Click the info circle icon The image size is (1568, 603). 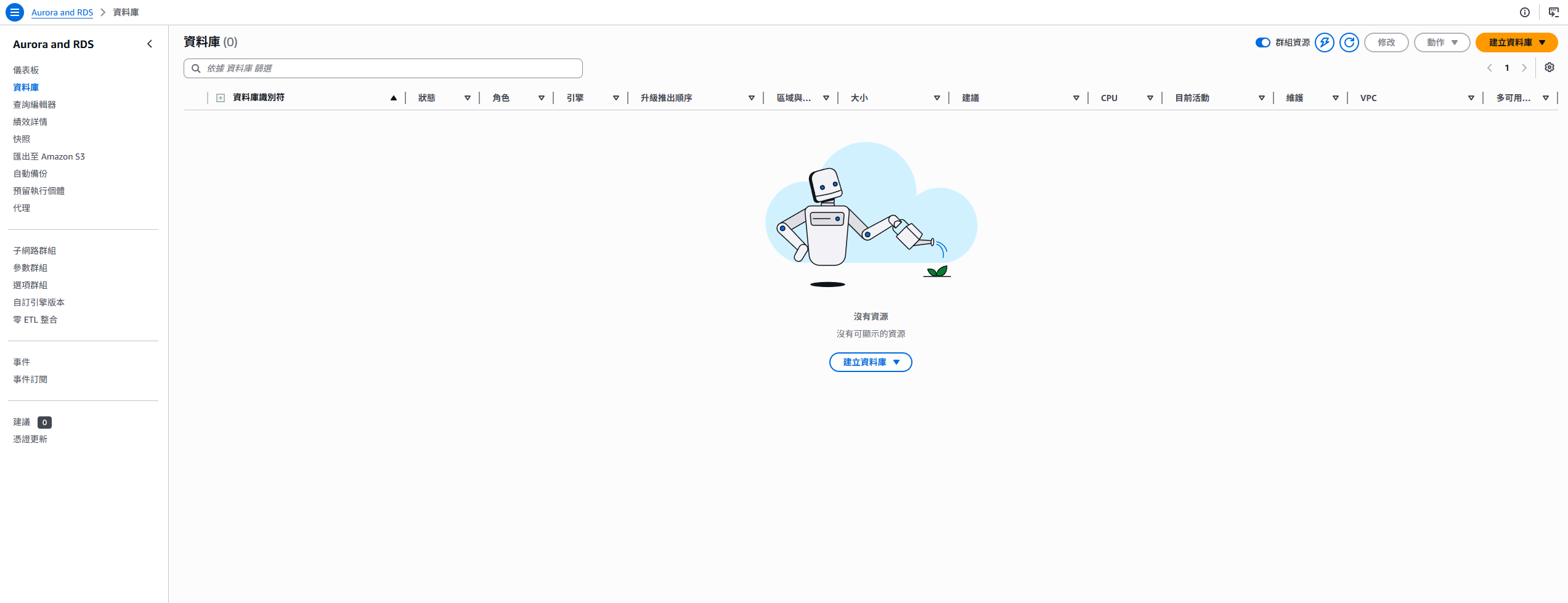pyautogui.click(x=1525, y=12)
